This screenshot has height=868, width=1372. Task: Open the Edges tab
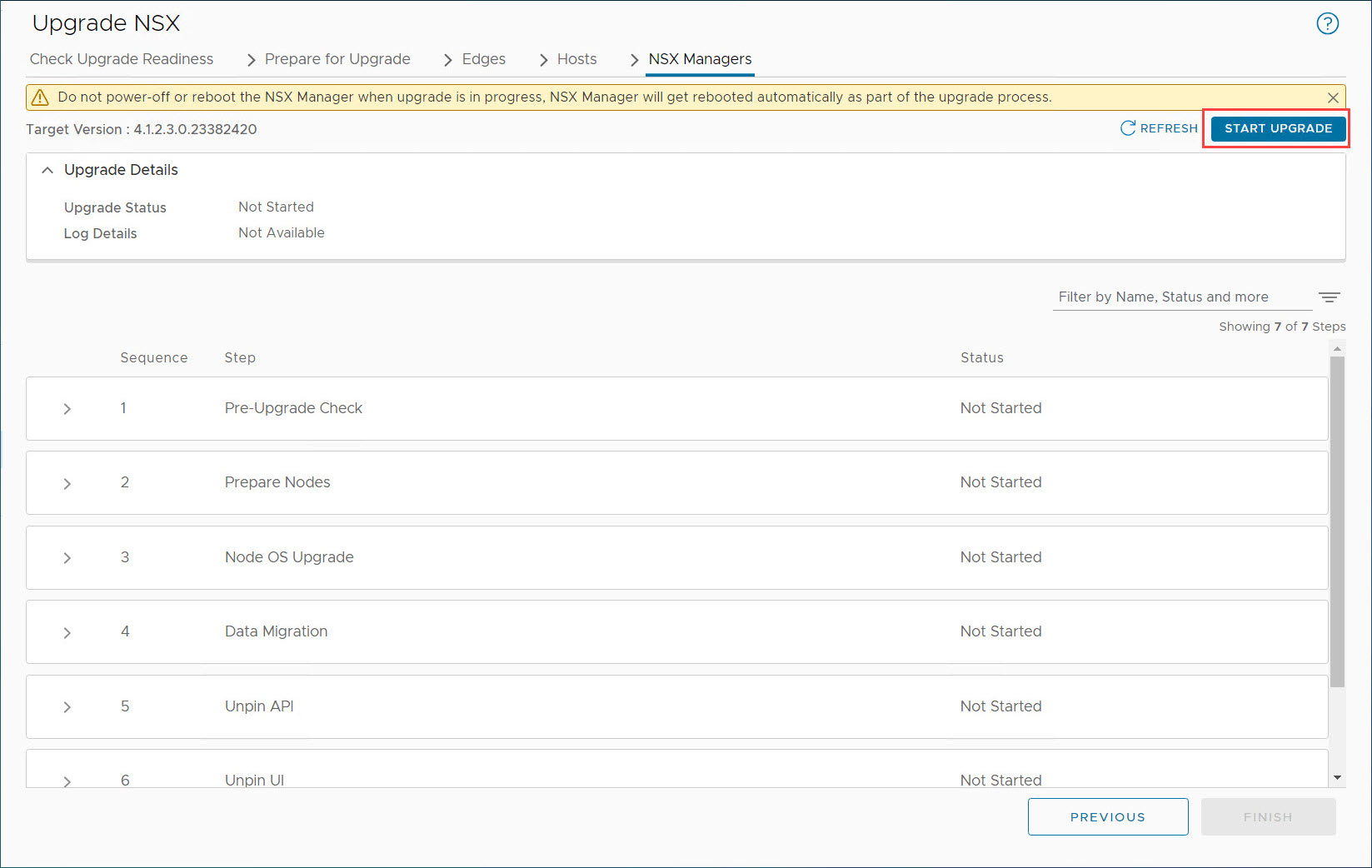tap(483, 59)
